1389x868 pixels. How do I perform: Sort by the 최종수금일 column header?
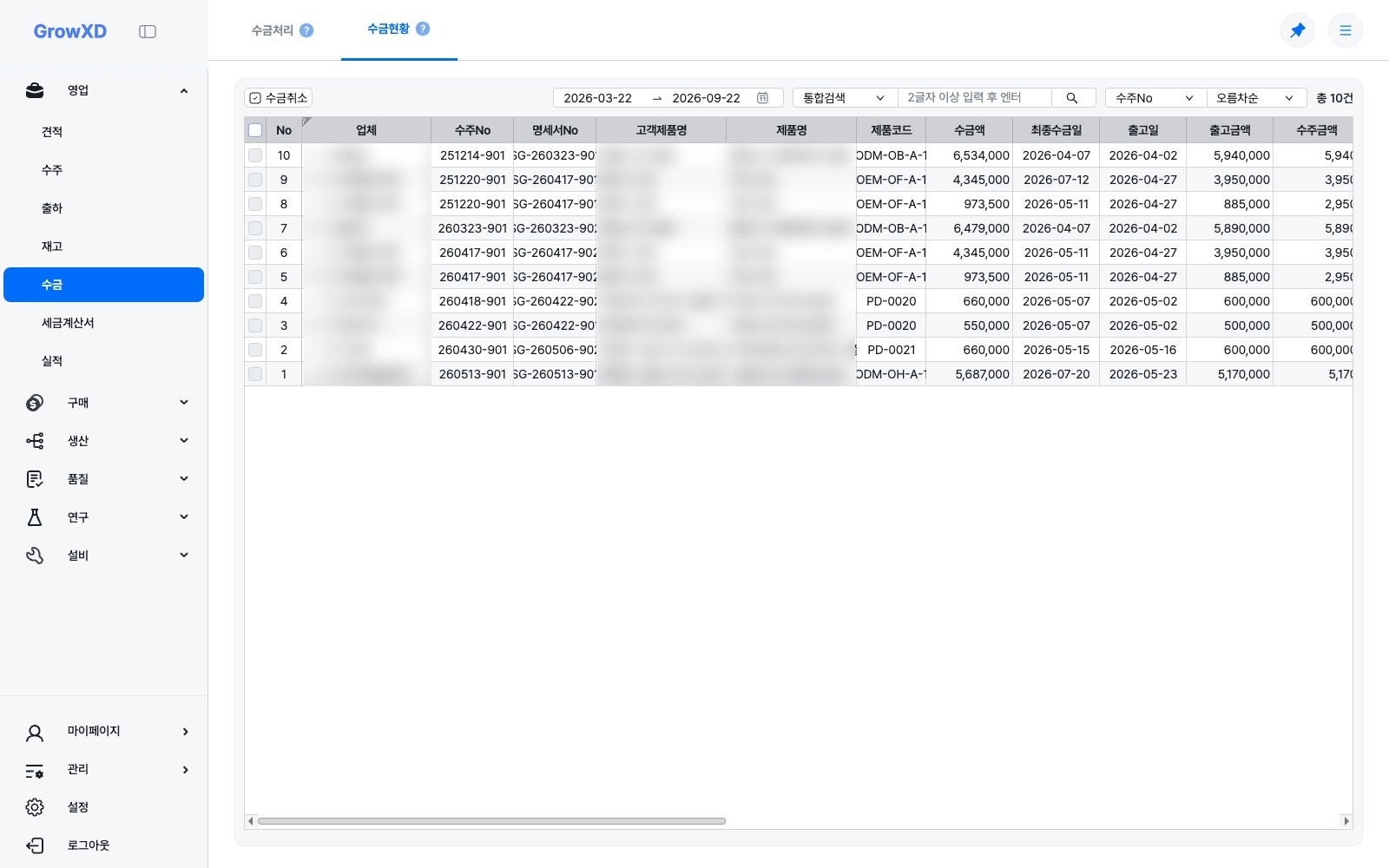1057,130
